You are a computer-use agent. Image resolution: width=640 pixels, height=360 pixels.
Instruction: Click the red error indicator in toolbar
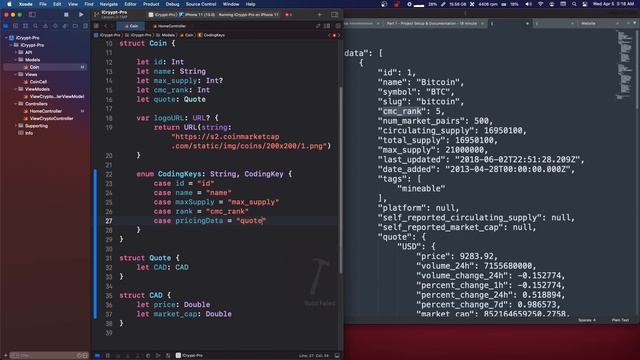coord(288,15)
